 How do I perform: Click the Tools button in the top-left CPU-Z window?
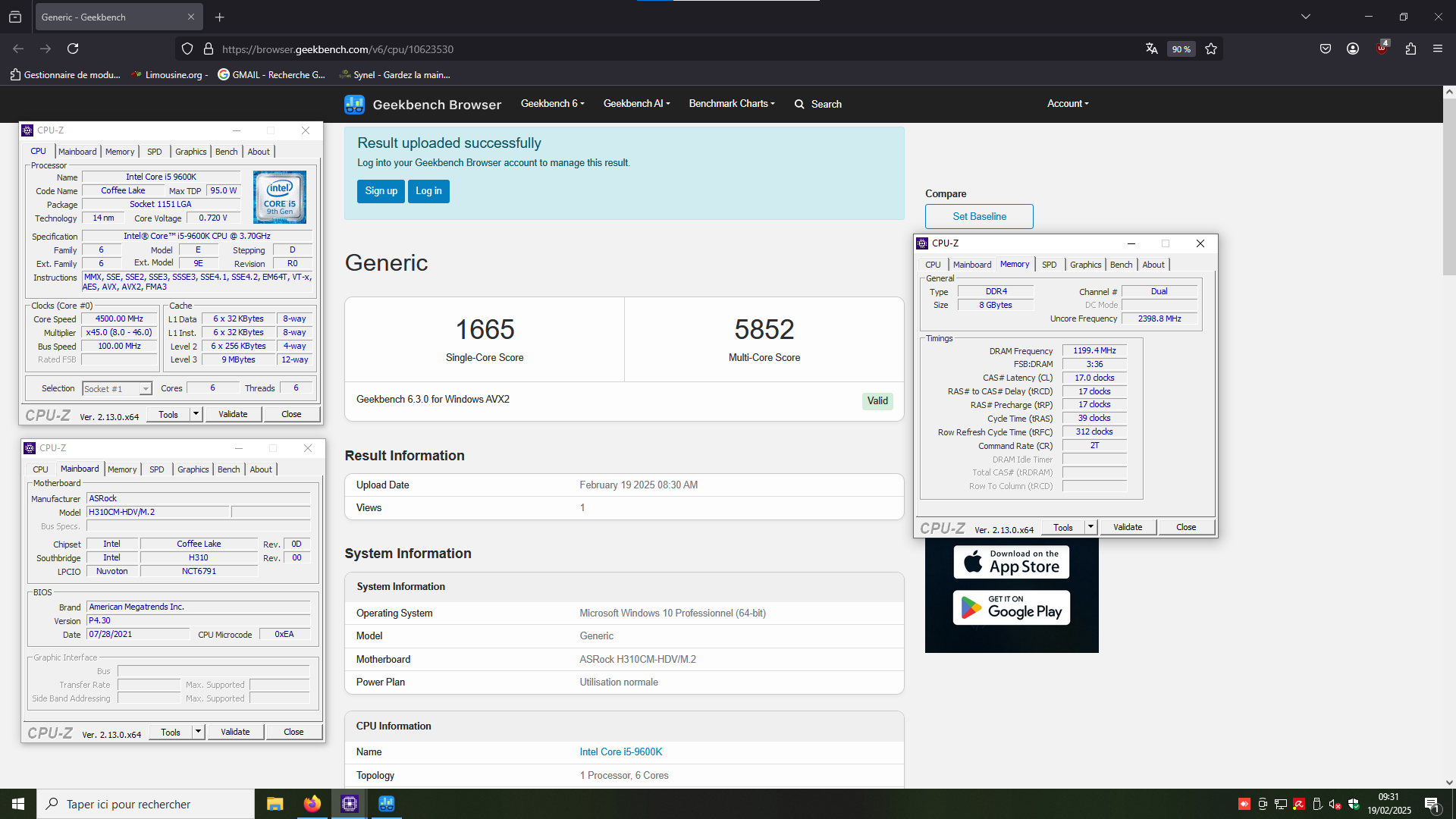(x=168, y=414)
